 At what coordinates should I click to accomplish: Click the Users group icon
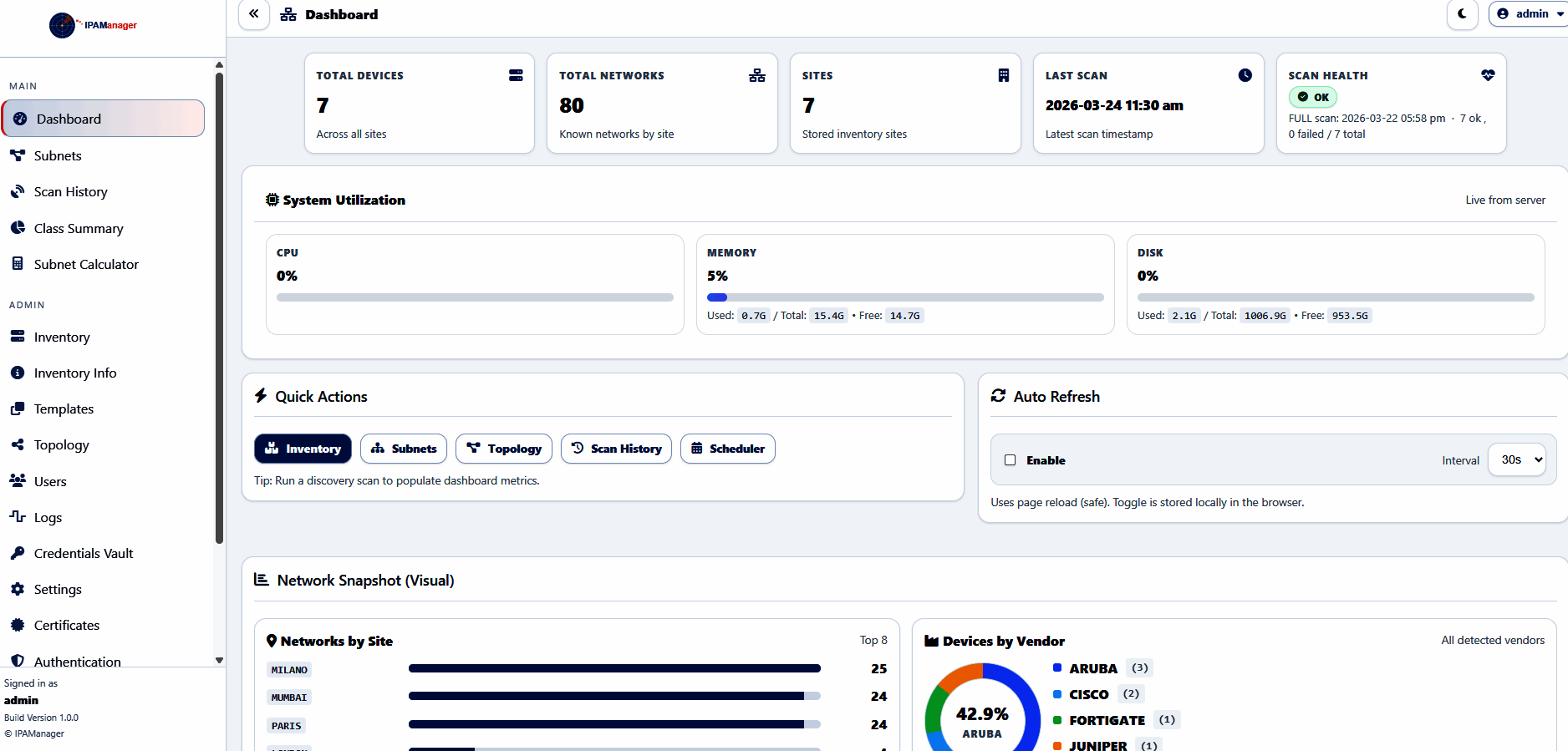18,480
